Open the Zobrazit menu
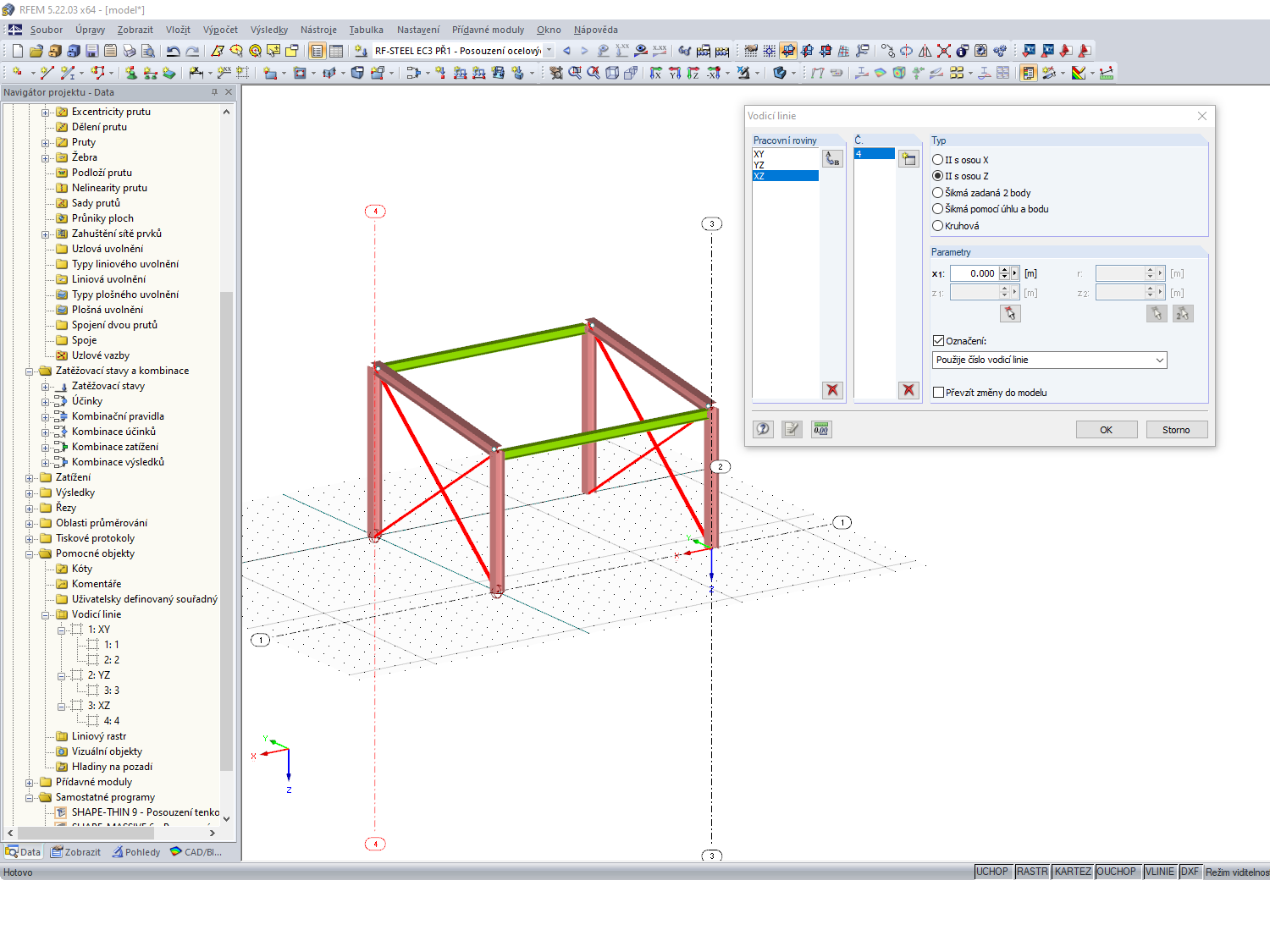 coord(135,30)
